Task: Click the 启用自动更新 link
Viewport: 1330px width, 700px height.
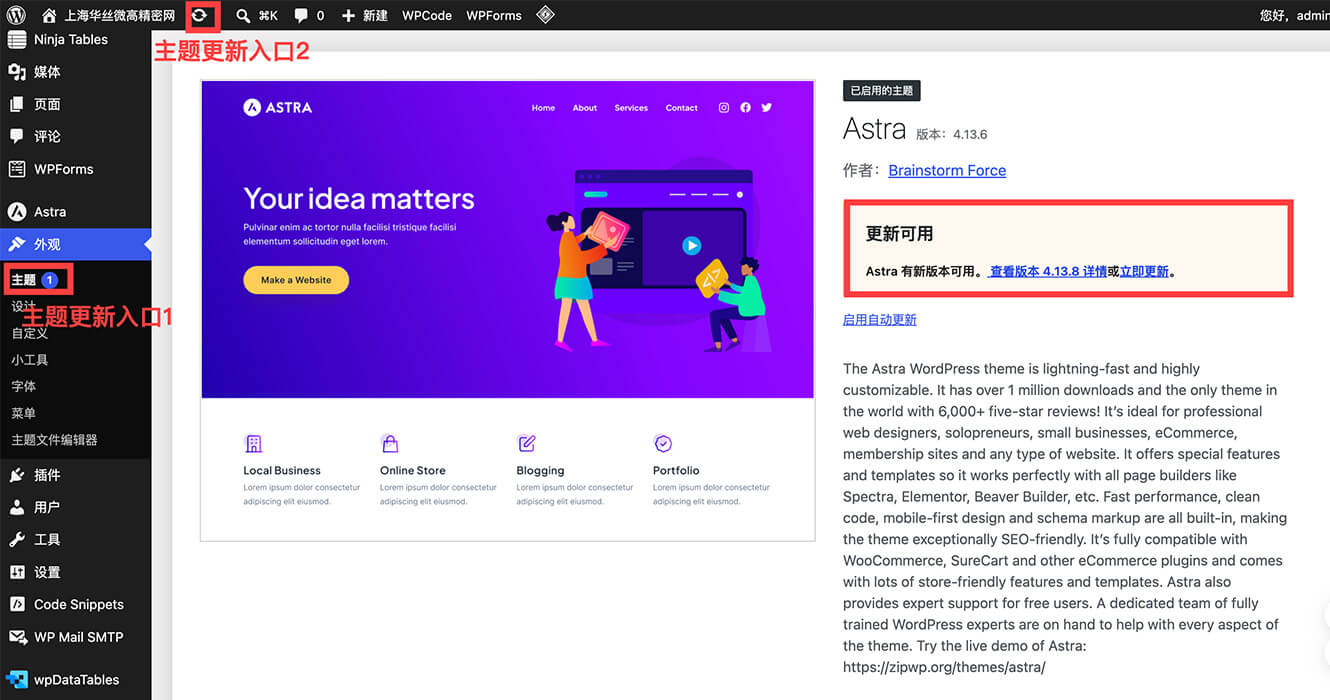Action: tap(880, 320)
